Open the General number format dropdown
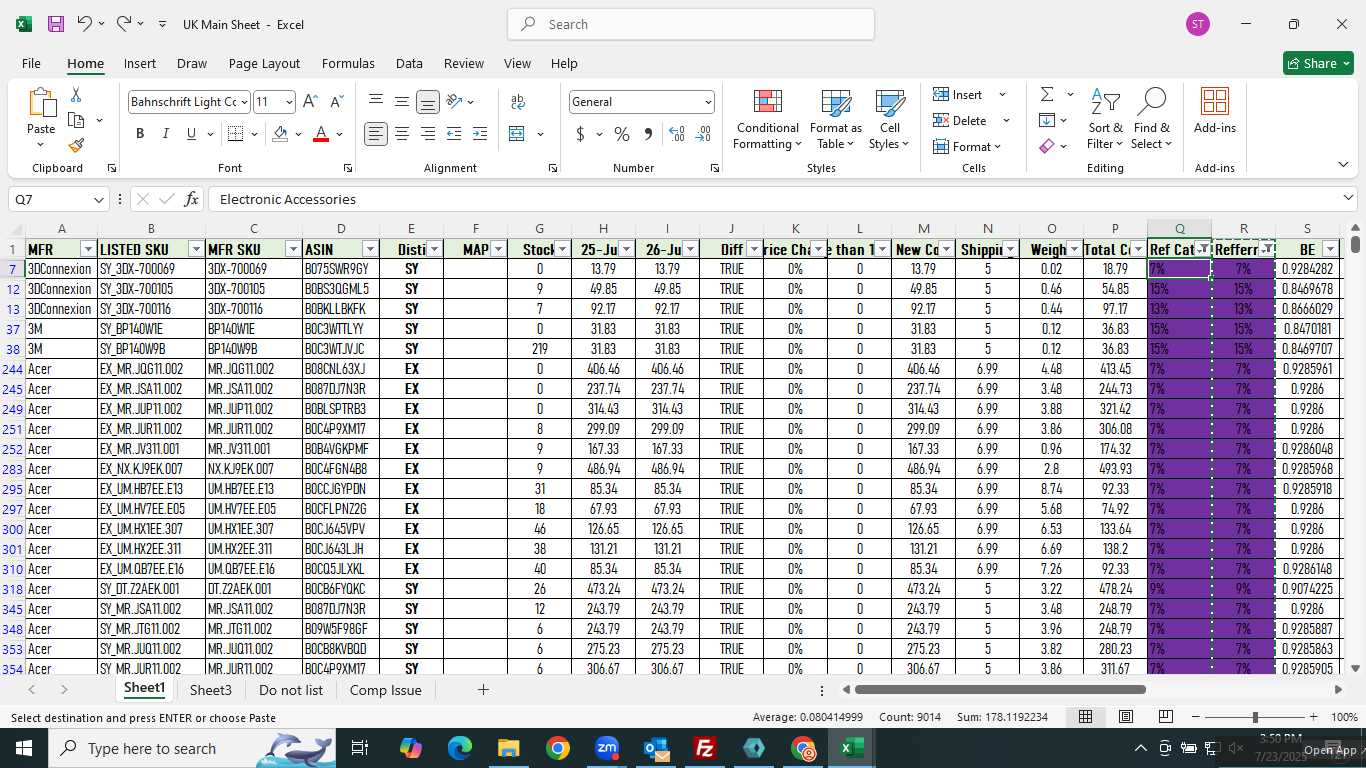 (x=708, y=101)
